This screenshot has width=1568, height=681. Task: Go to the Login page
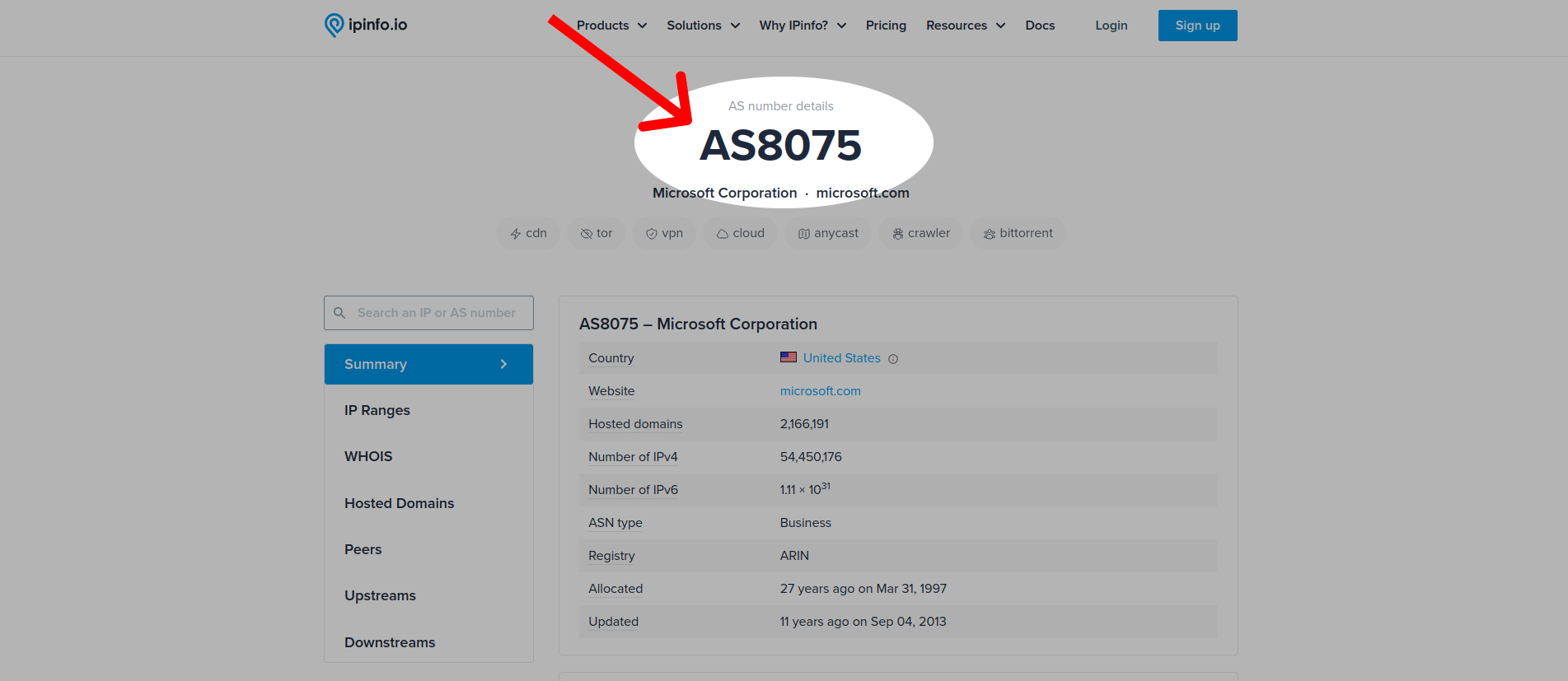[1112, 26]
